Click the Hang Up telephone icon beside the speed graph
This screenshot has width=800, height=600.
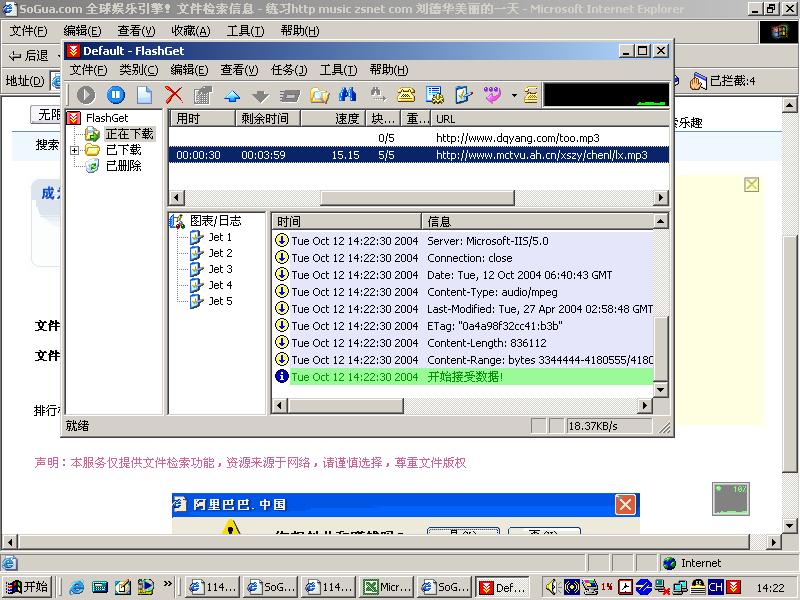[531, 95]
